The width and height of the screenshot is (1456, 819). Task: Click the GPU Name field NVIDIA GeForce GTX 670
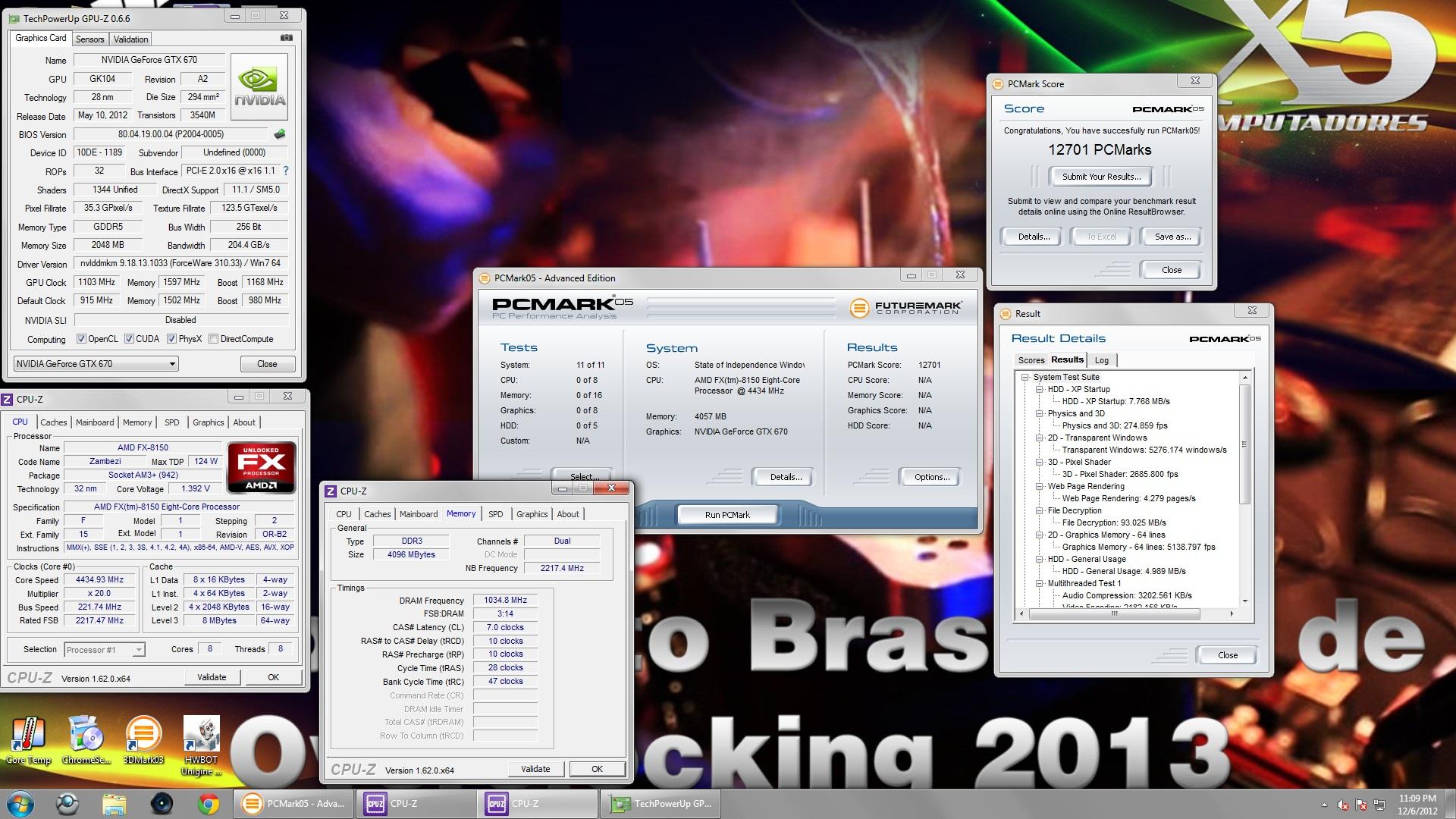click(x=149, y=60)
